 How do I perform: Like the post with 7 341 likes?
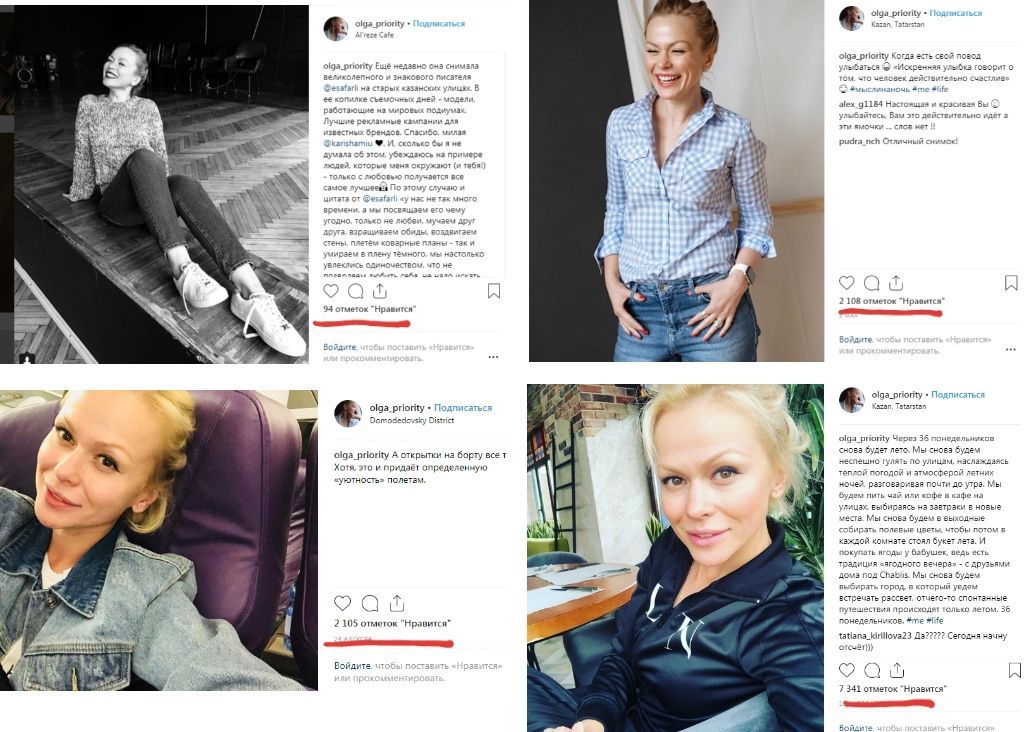[x=847, y=670]
